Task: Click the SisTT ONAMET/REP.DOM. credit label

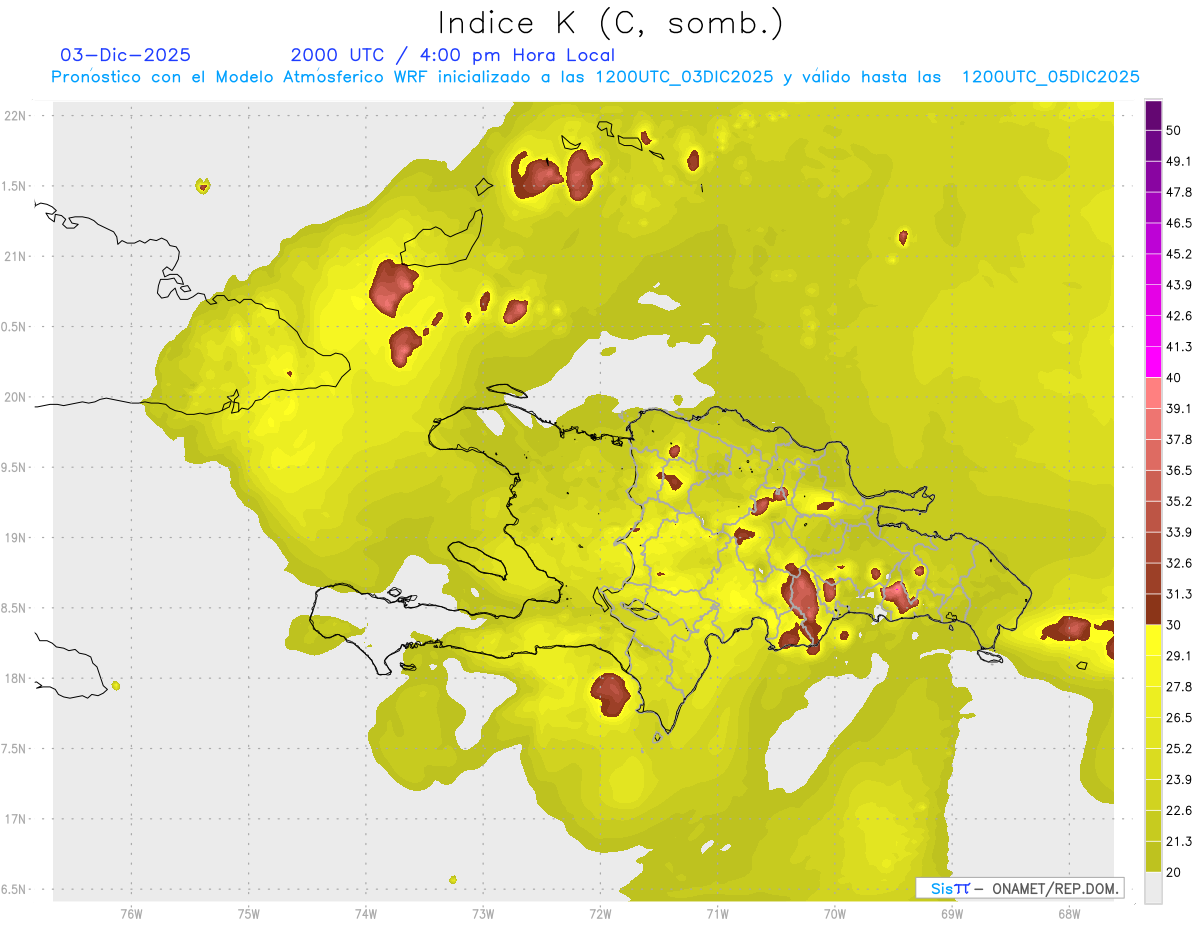Action: pos(1019,888)
